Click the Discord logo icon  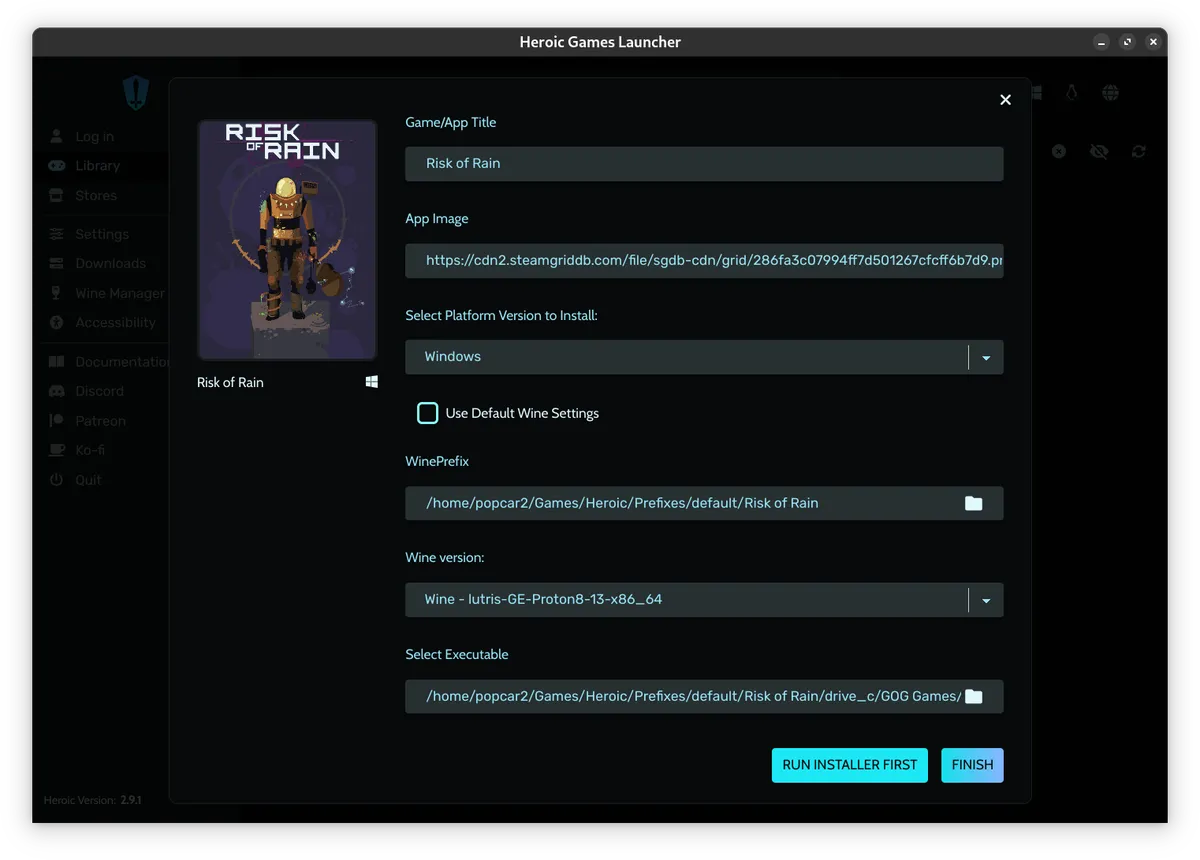[56, 391]
